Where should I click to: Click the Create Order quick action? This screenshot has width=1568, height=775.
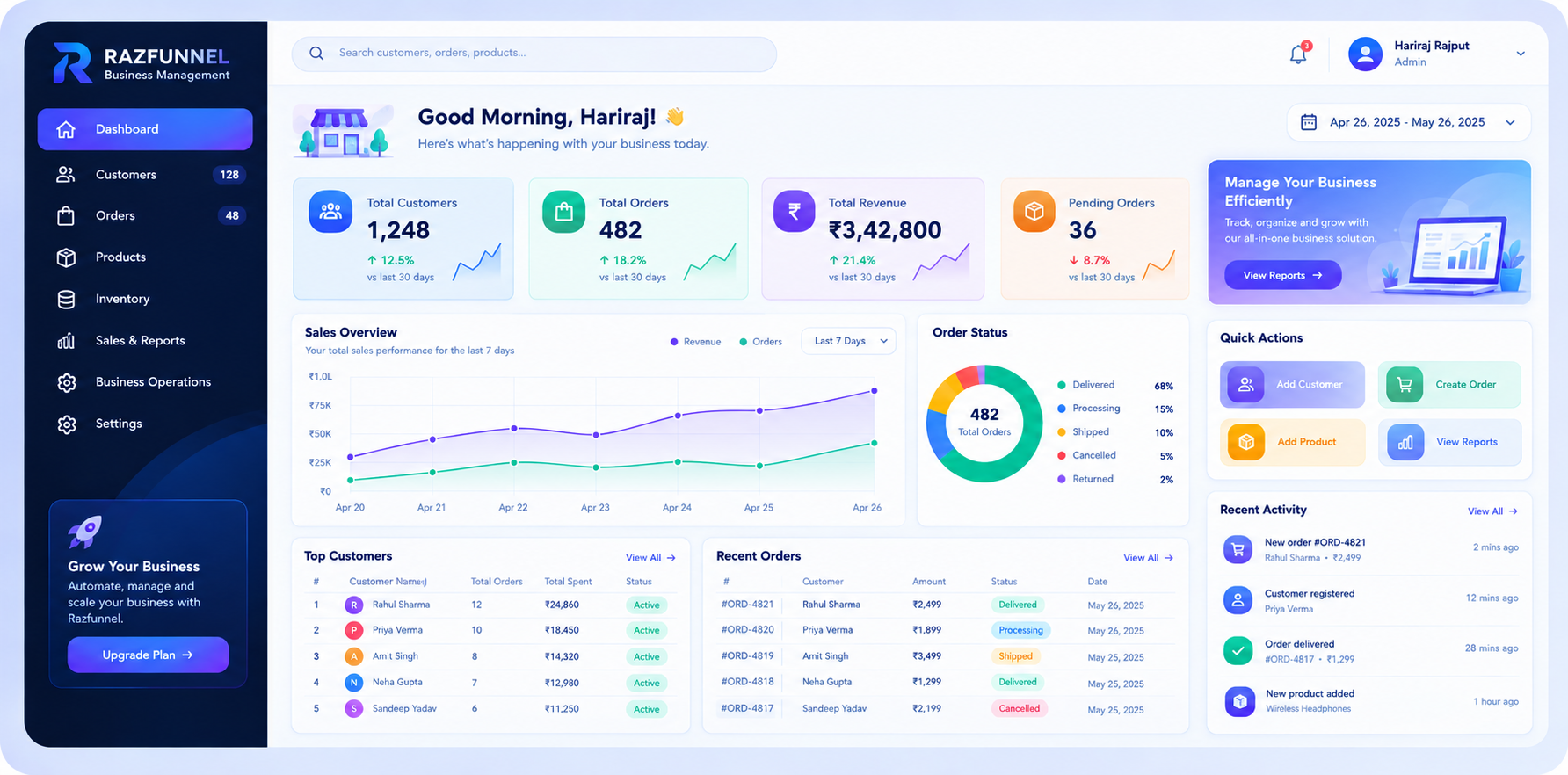(x=1449, y=384)
